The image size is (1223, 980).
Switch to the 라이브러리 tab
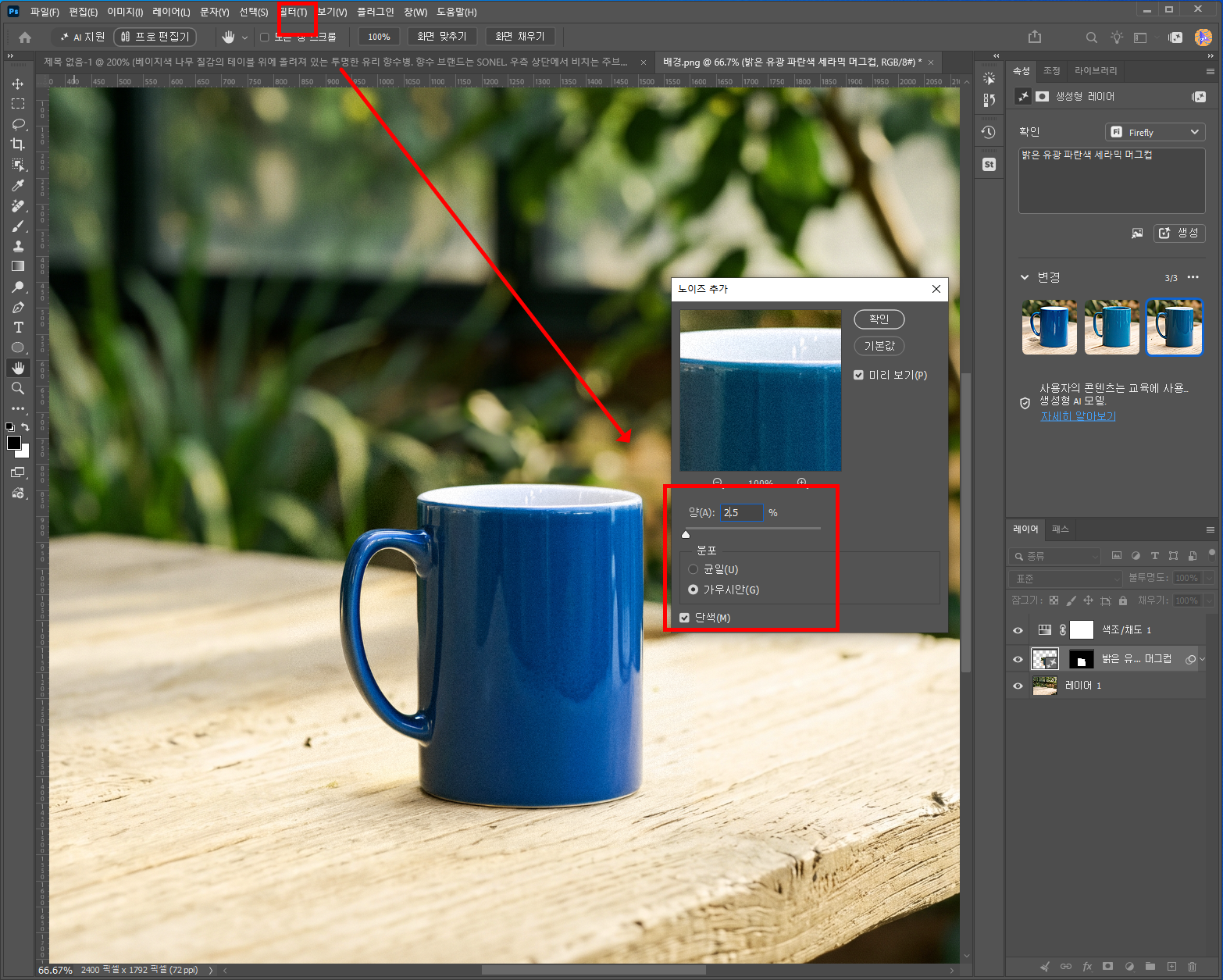[x=1096, y=70]
